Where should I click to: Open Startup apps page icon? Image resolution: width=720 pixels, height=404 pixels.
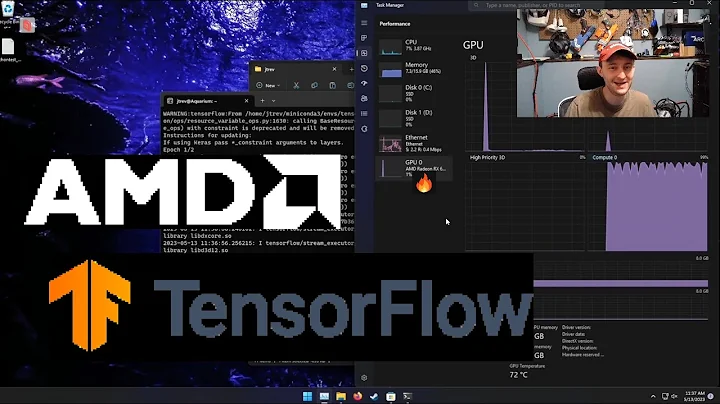[364, 84]
